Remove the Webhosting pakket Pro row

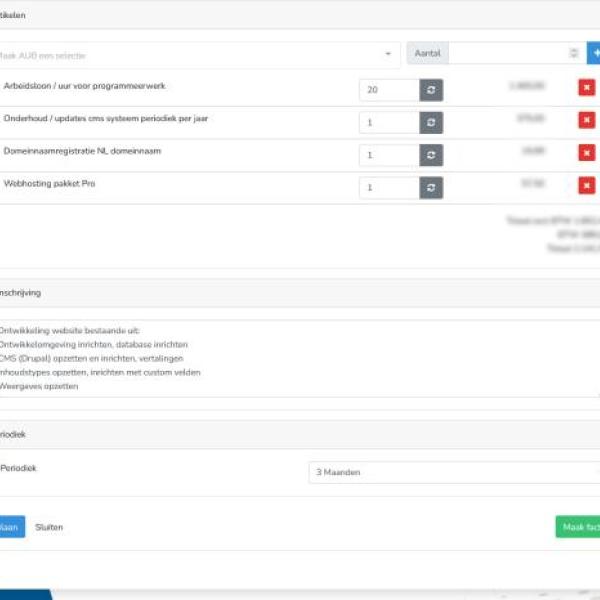[586, 186]
